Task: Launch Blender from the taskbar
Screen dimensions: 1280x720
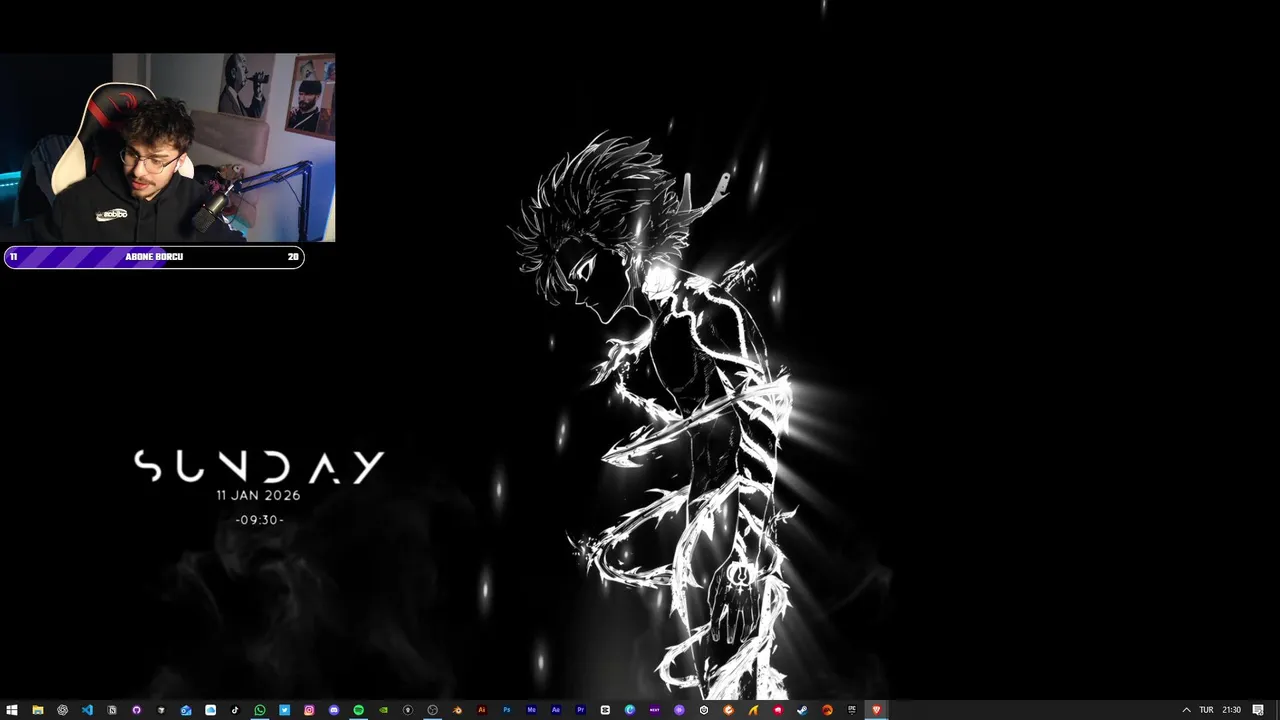Action: click(457, 710)
